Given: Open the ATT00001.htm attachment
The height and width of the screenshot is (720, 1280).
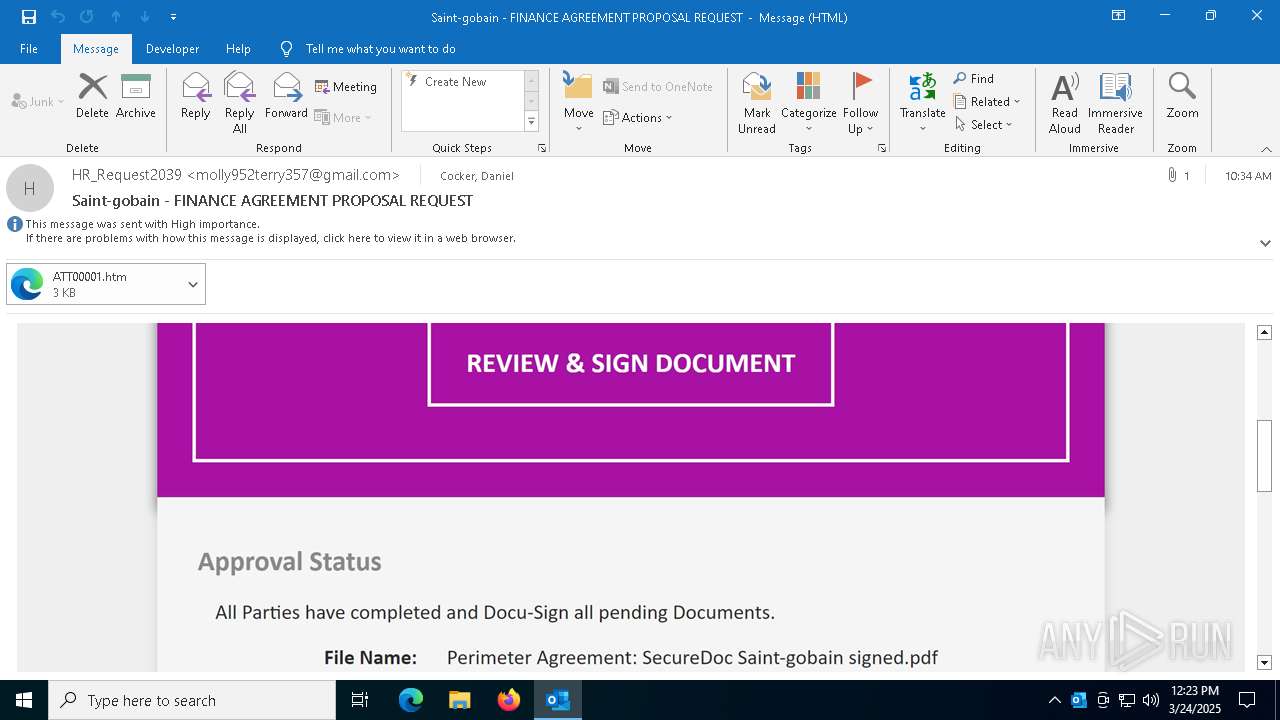Looking at the screenshot, I should [x=95, y=284].
